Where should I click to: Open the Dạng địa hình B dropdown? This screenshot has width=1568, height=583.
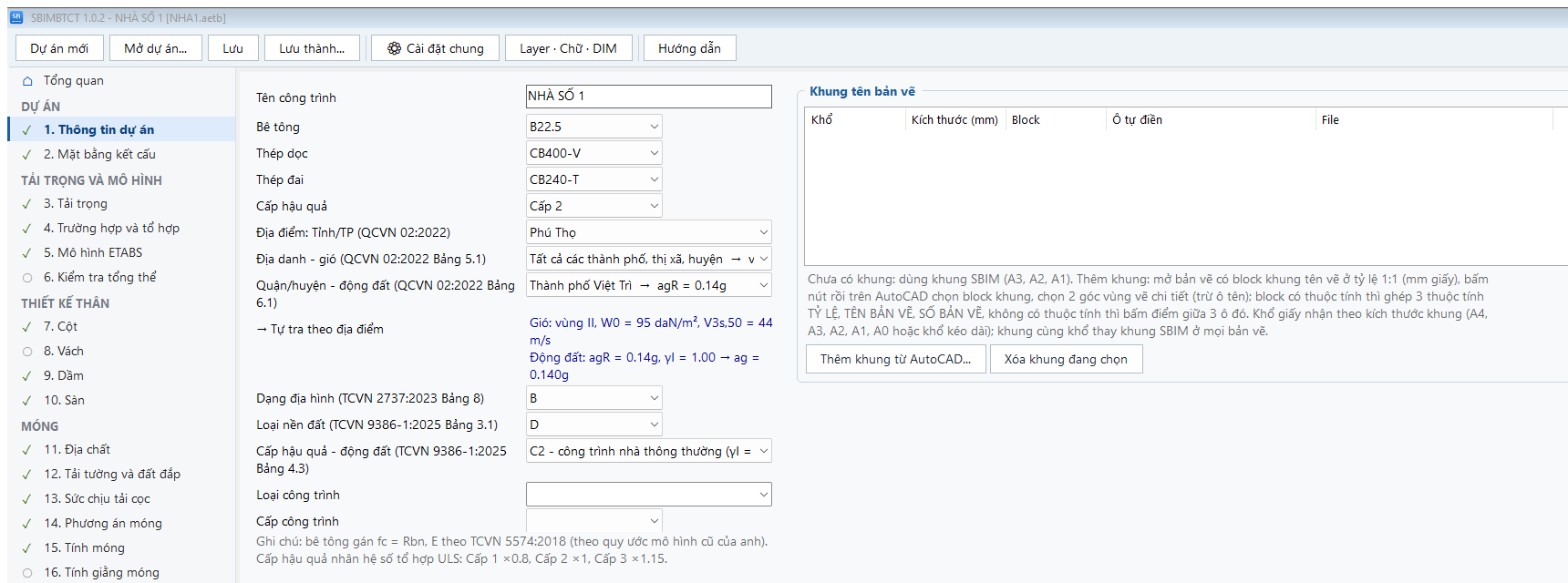[594, 398]
